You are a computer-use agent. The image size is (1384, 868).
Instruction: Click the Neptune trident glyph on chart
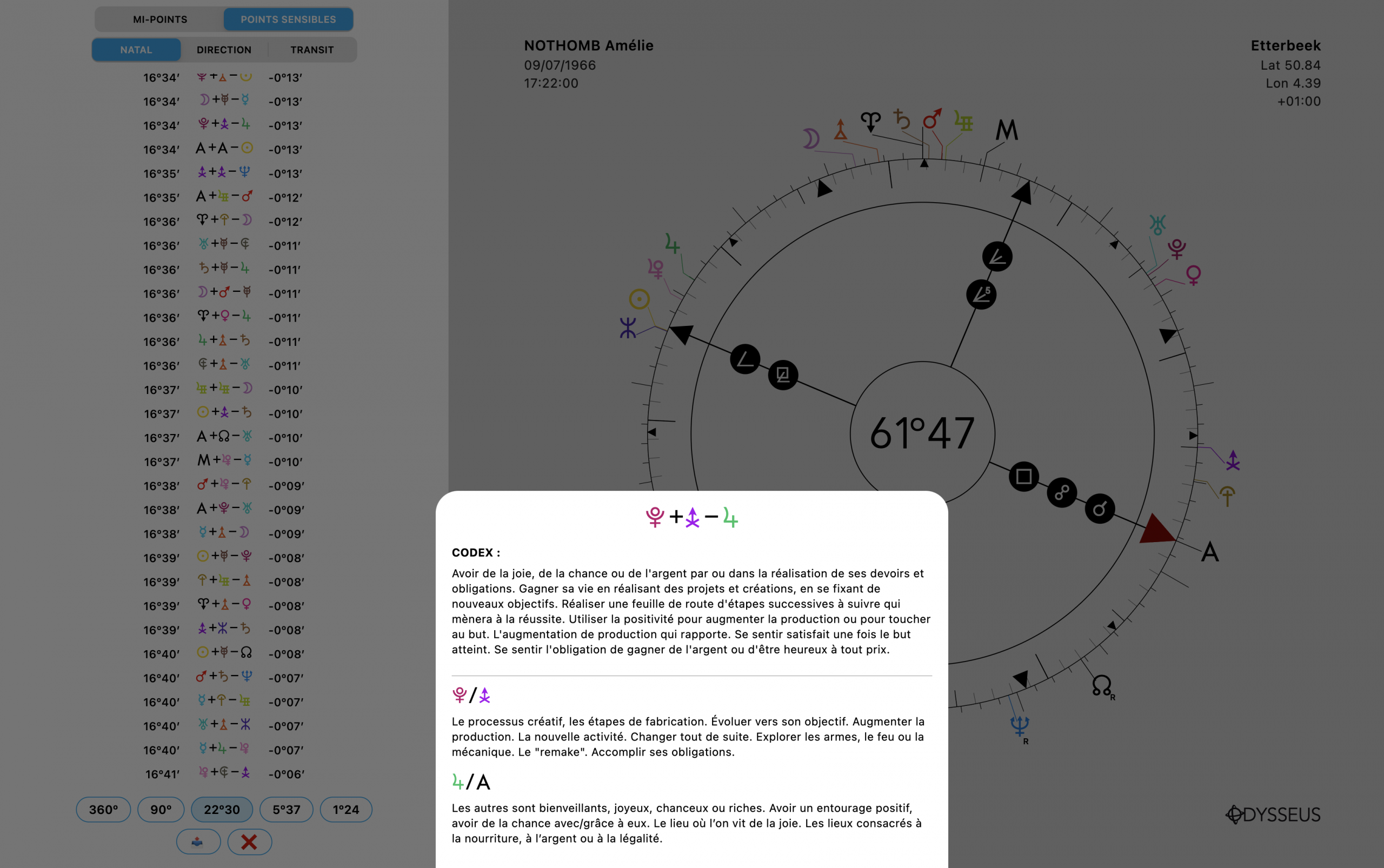pos(1019,726)
